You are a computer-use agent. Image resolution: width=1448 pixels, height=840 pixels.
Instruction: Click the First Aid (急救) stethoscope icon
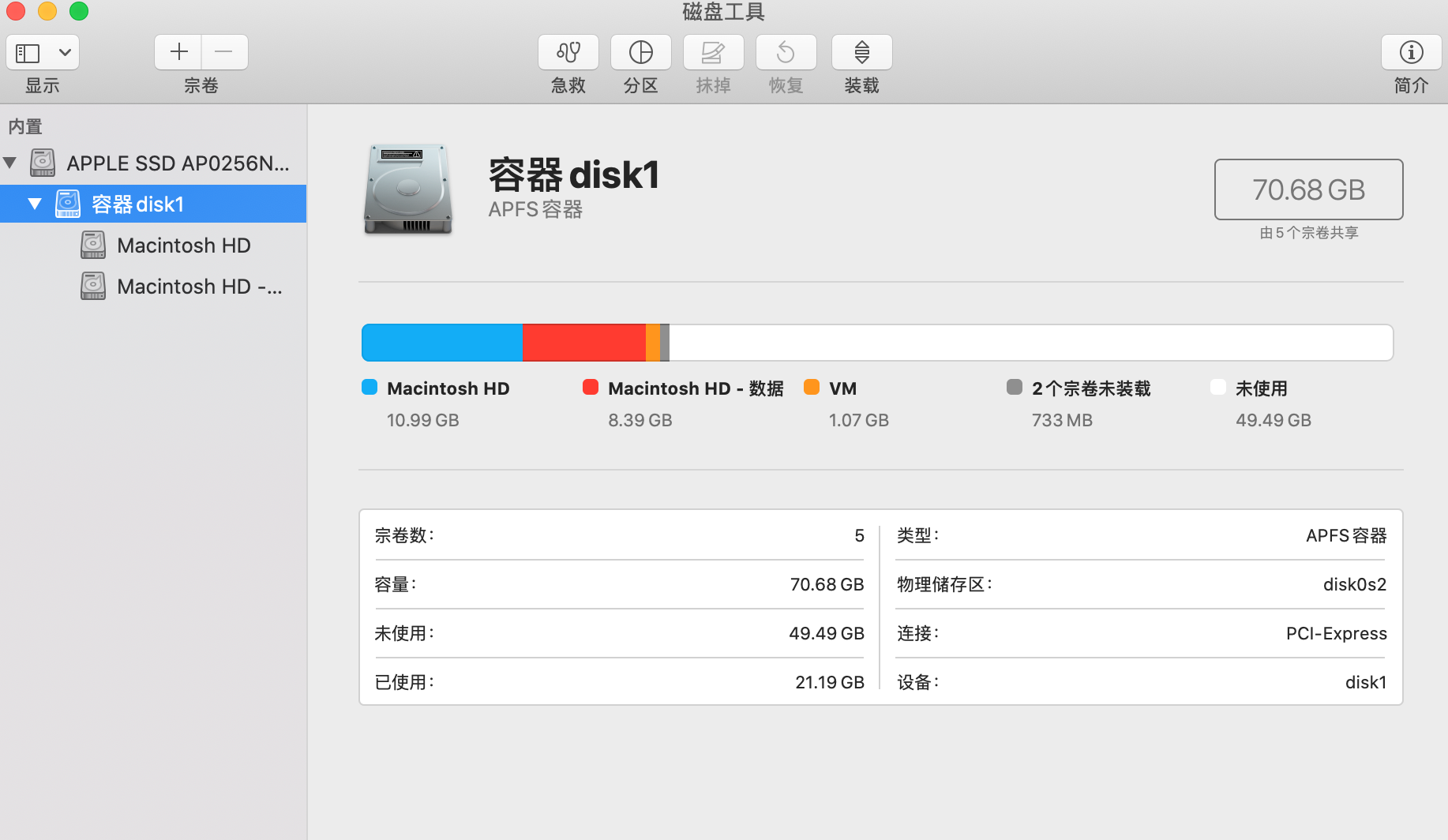pyautogui.click(x=568, y=53)
